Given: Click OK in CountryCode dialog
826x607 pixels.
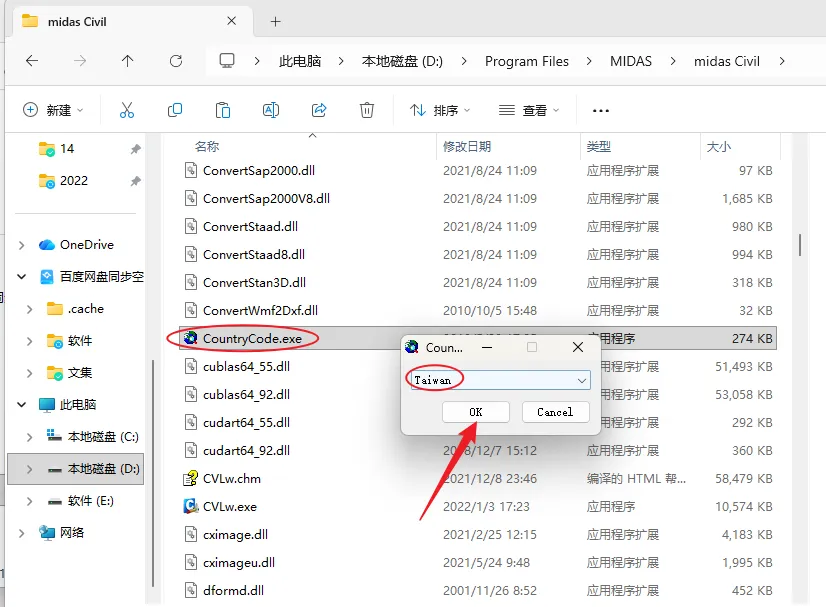Looking at the screenshot, I should pos(476,412).
